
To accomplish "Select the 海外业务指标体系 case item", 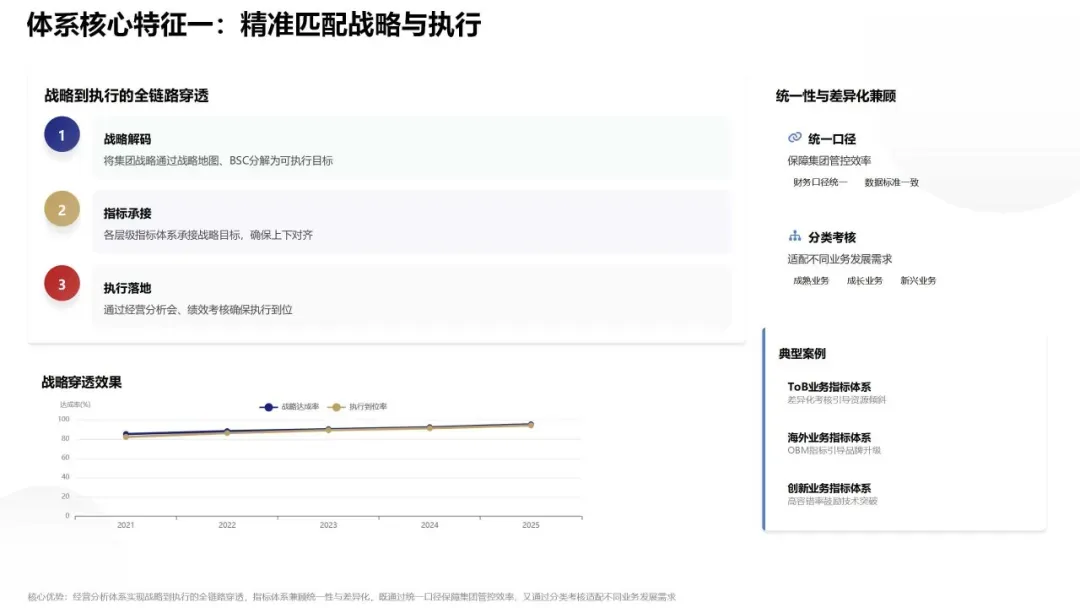I will [829, 438].
